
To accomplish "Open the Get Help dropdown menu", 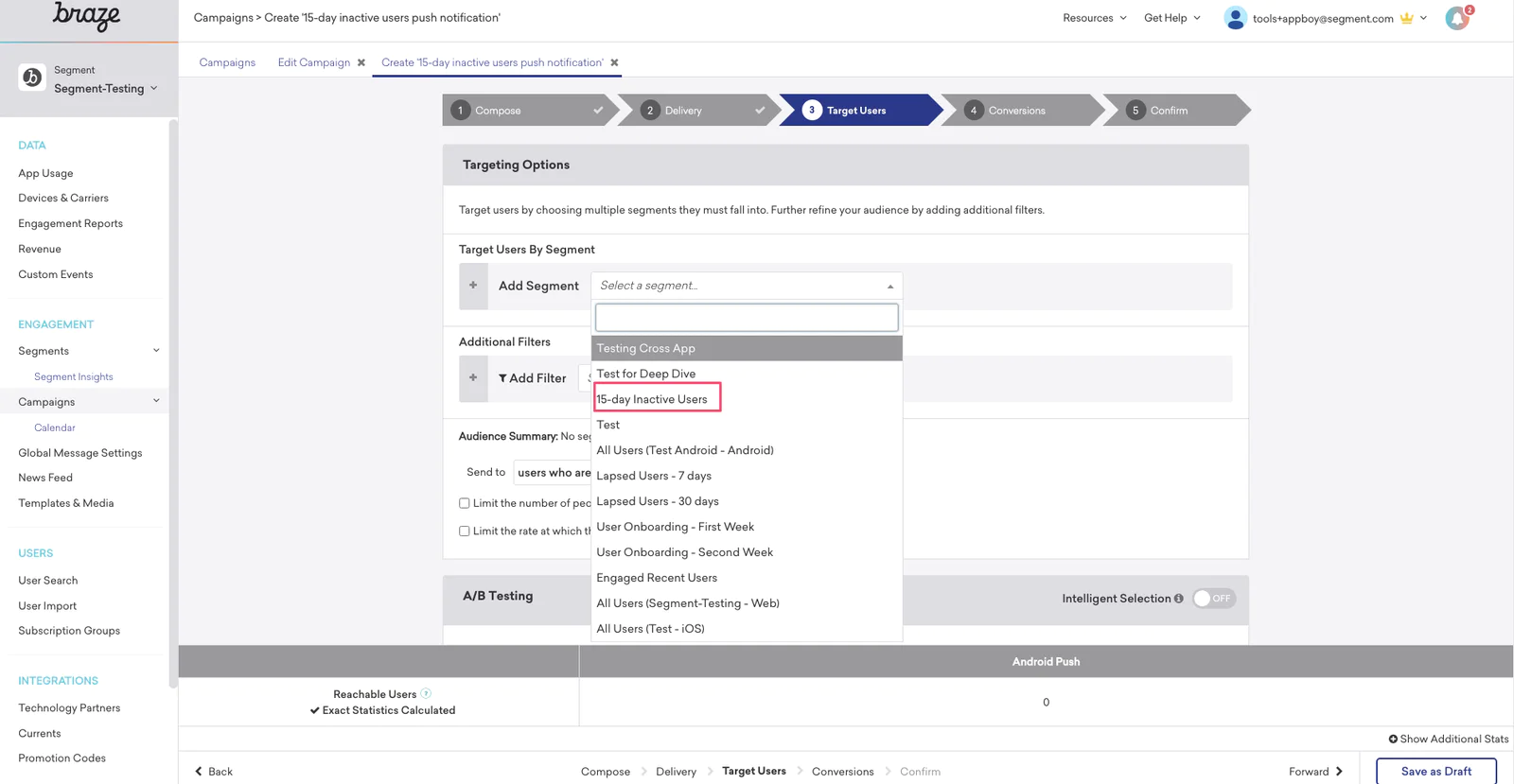I will point(1172,18).
